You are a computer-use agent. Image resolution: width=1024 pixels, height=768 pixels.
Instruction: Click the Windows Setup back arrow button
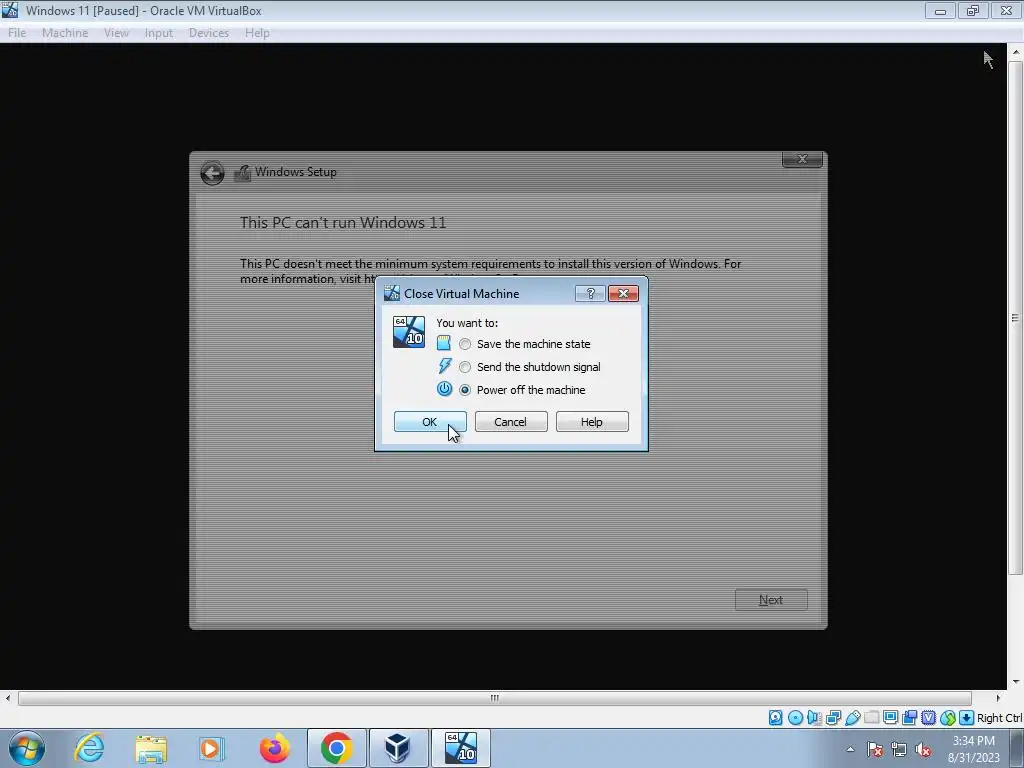pos(212,173)
